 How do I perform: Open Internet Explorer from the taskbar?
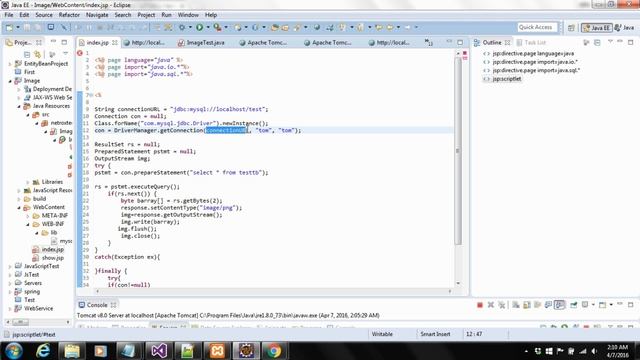[x=43, y=351]
